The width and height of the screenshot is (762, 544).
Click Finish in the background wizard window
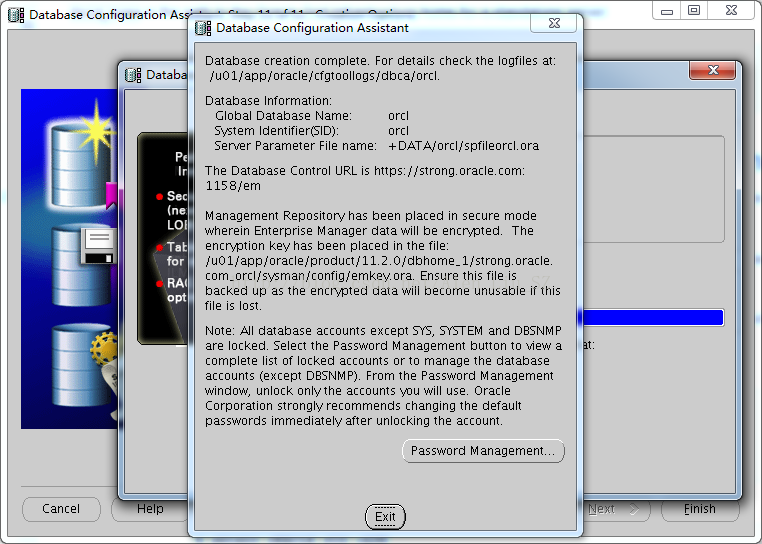(700, 509)
